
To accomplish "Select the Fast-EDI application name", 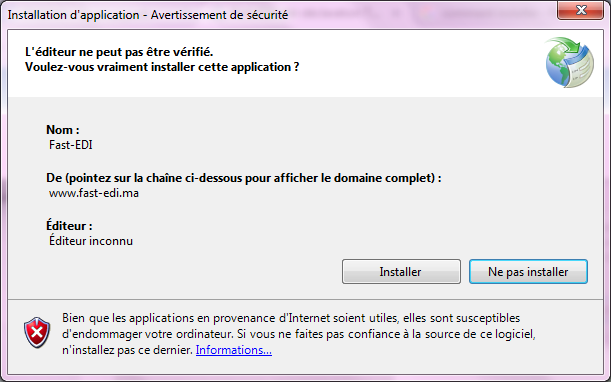I will click(71, 145).
